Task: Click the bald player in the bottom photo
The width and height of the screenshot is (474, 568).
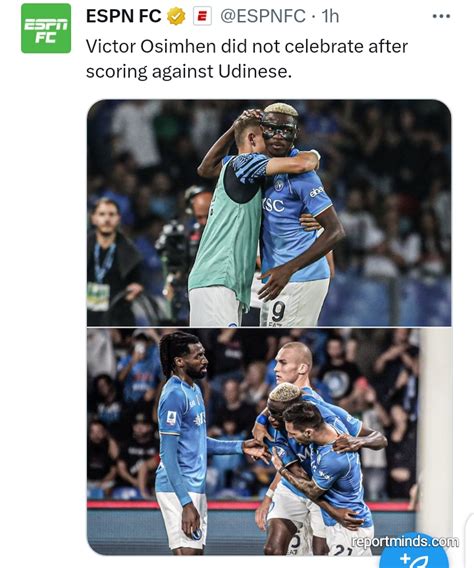Action: (294, 363)
